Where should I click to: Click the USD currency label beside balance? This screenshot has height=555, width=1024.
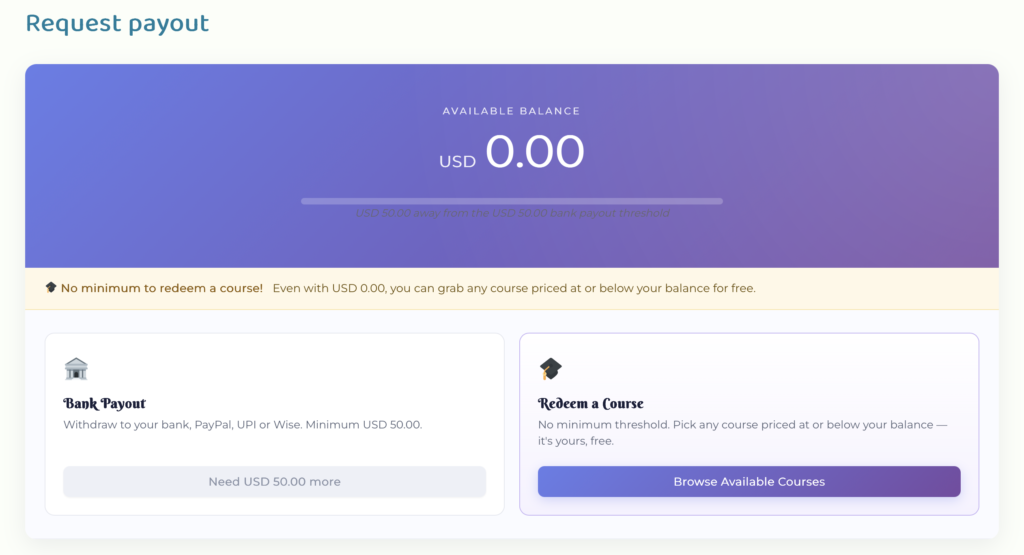click(x=457, y=161)
